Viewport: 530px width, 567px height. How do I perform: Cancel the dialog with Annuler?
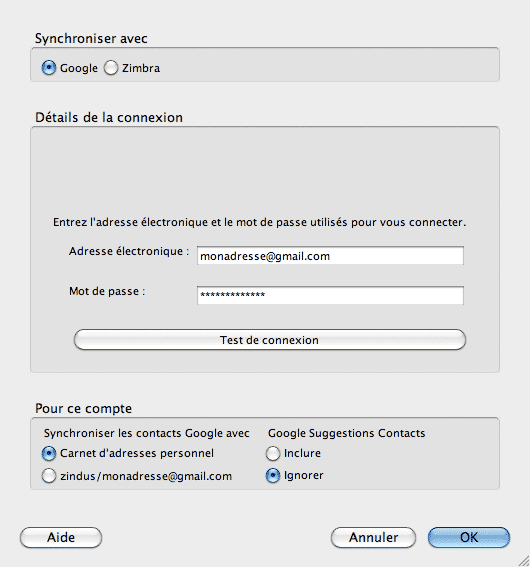373,537
